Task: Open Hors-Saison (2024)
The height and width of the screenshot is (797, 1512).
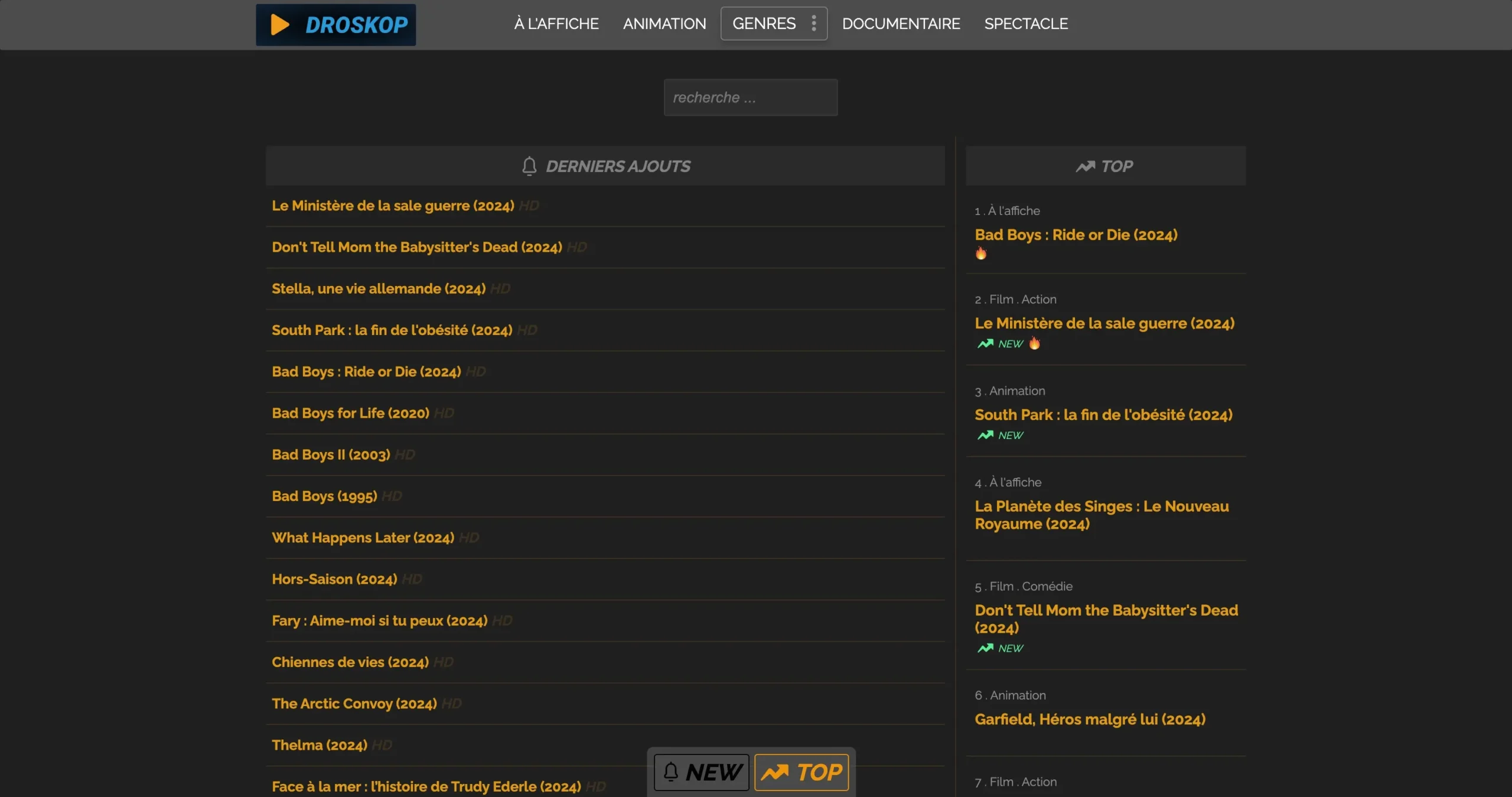Action: (x=334, y=579)
